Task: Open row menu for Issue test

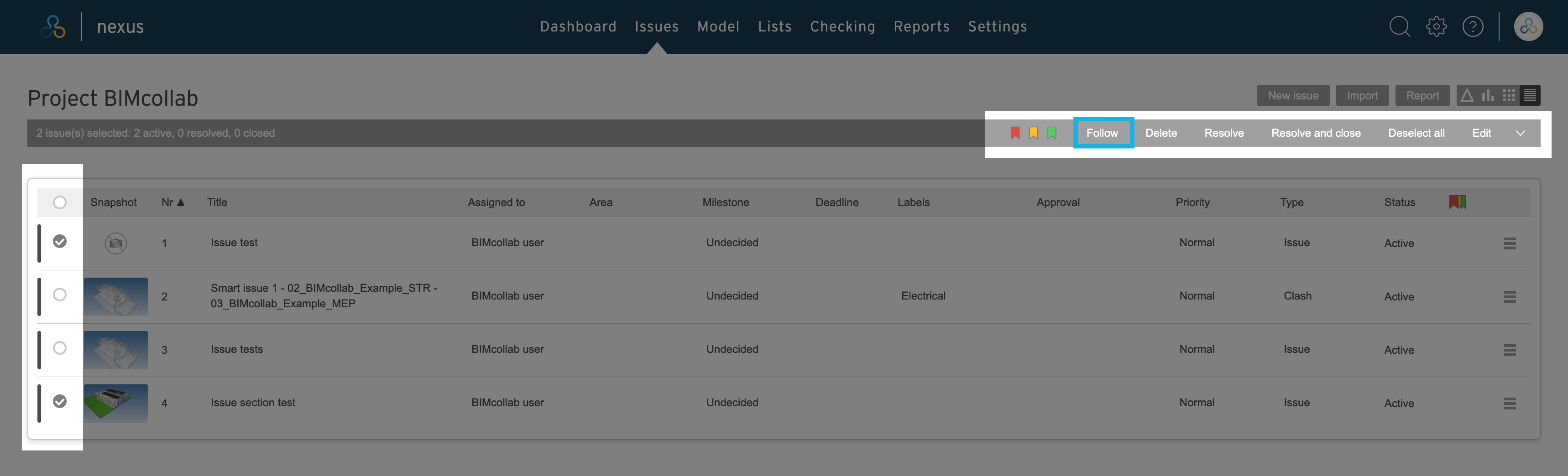Action: tap(1510, 243)
